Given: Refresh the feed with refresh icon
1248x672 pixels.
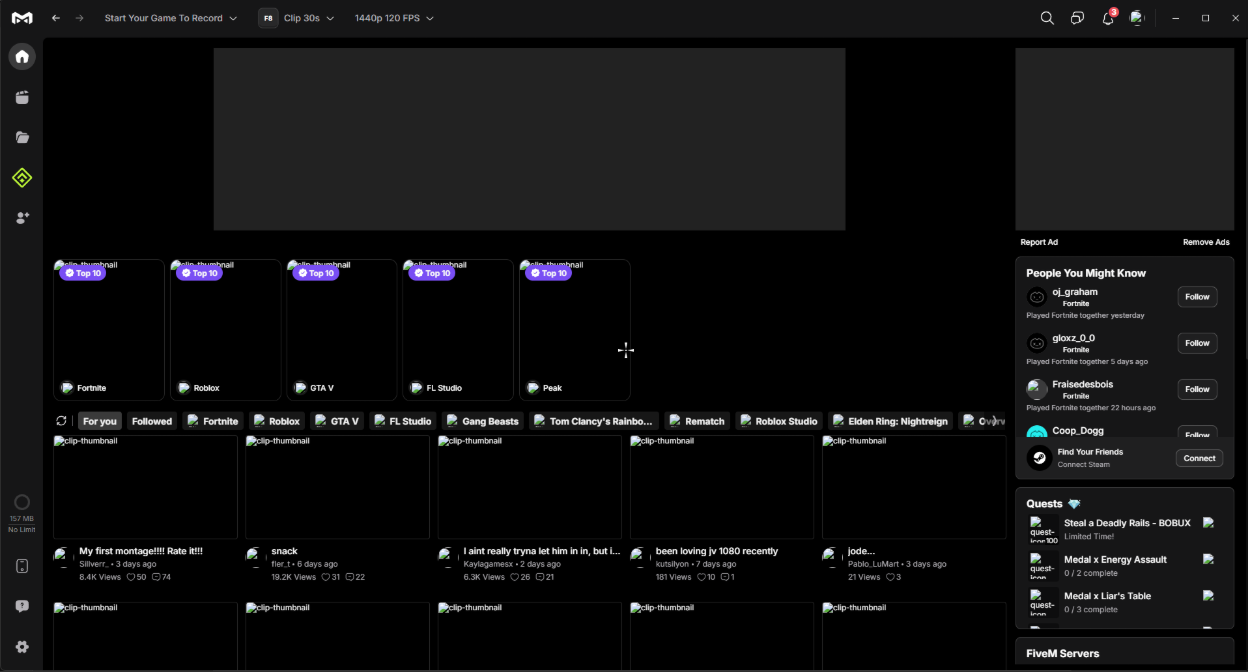Looking at the screenshot, I should [62, 421].
